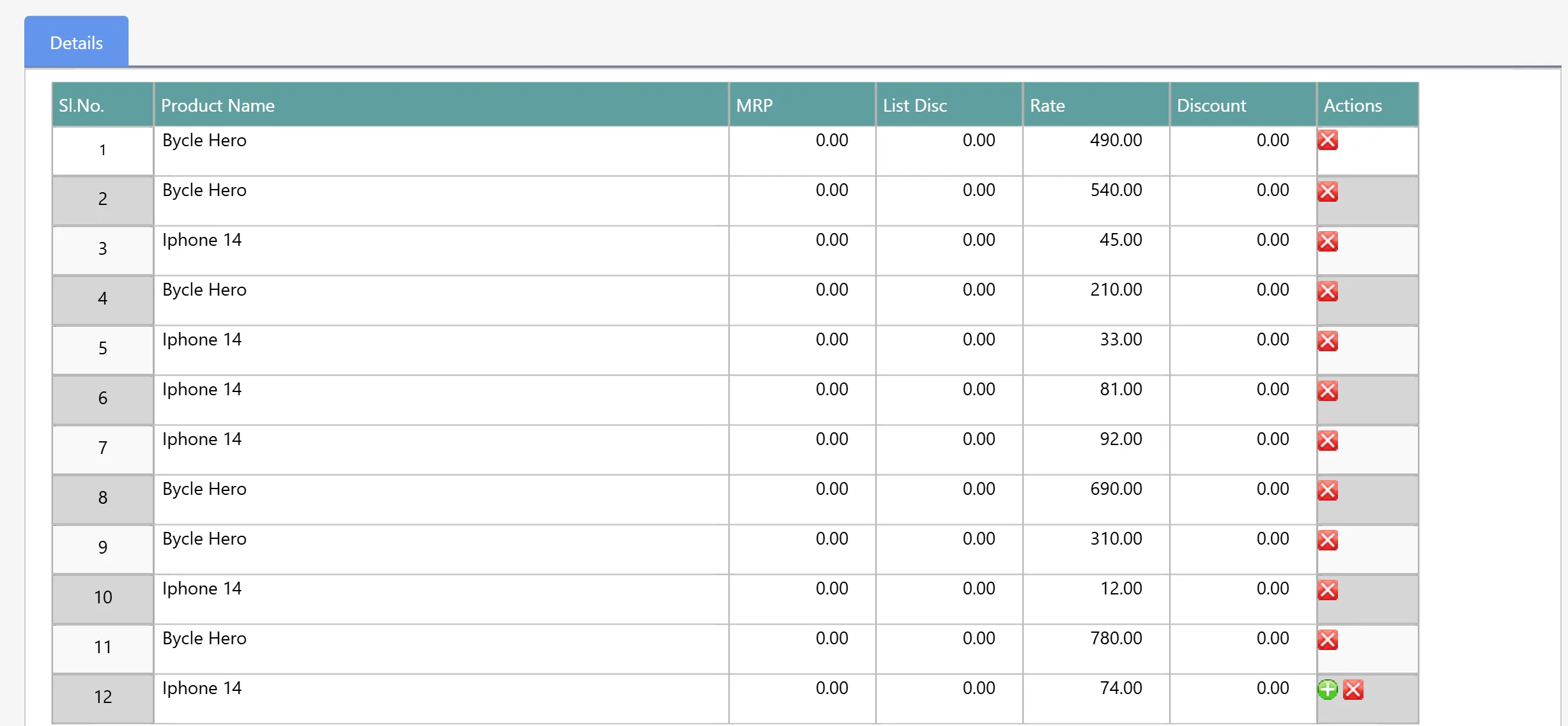Click rate value 81.00
This screenshot has width=1568, height=726.
pos(1121,389)
